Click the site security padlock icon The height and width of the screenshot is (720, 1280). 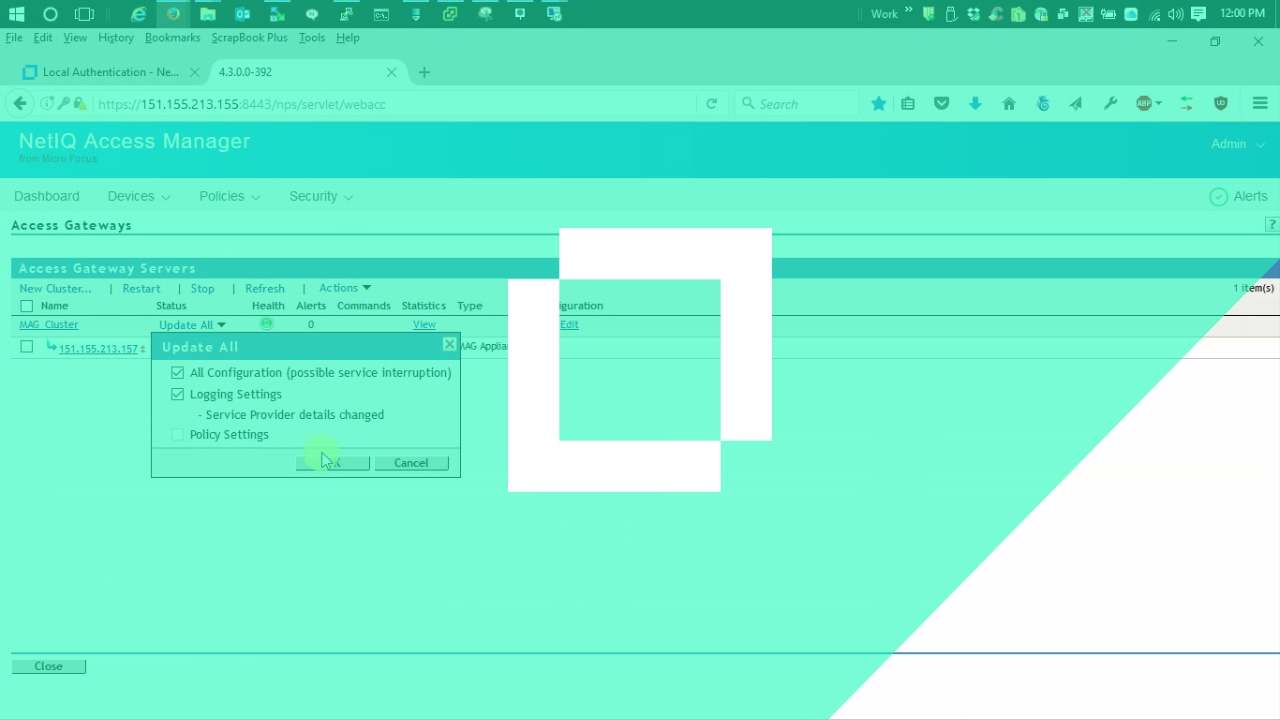pos(80,103)
